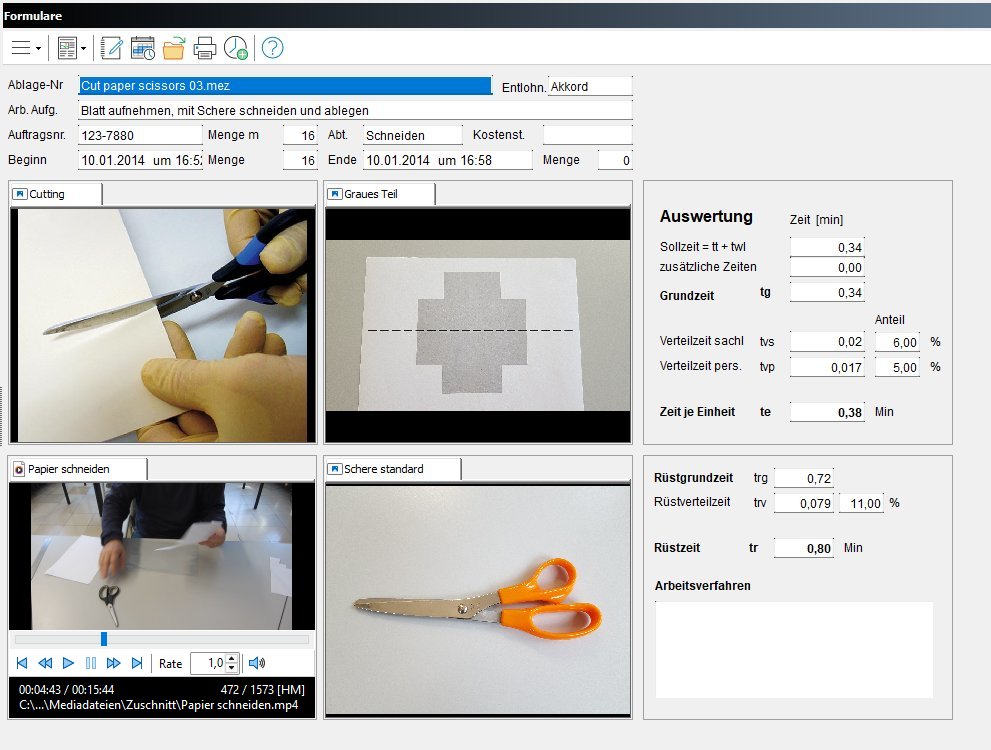Click the video seek slider handle
Viewport: 991px width, 750px height.
click(x=103, y=639)
